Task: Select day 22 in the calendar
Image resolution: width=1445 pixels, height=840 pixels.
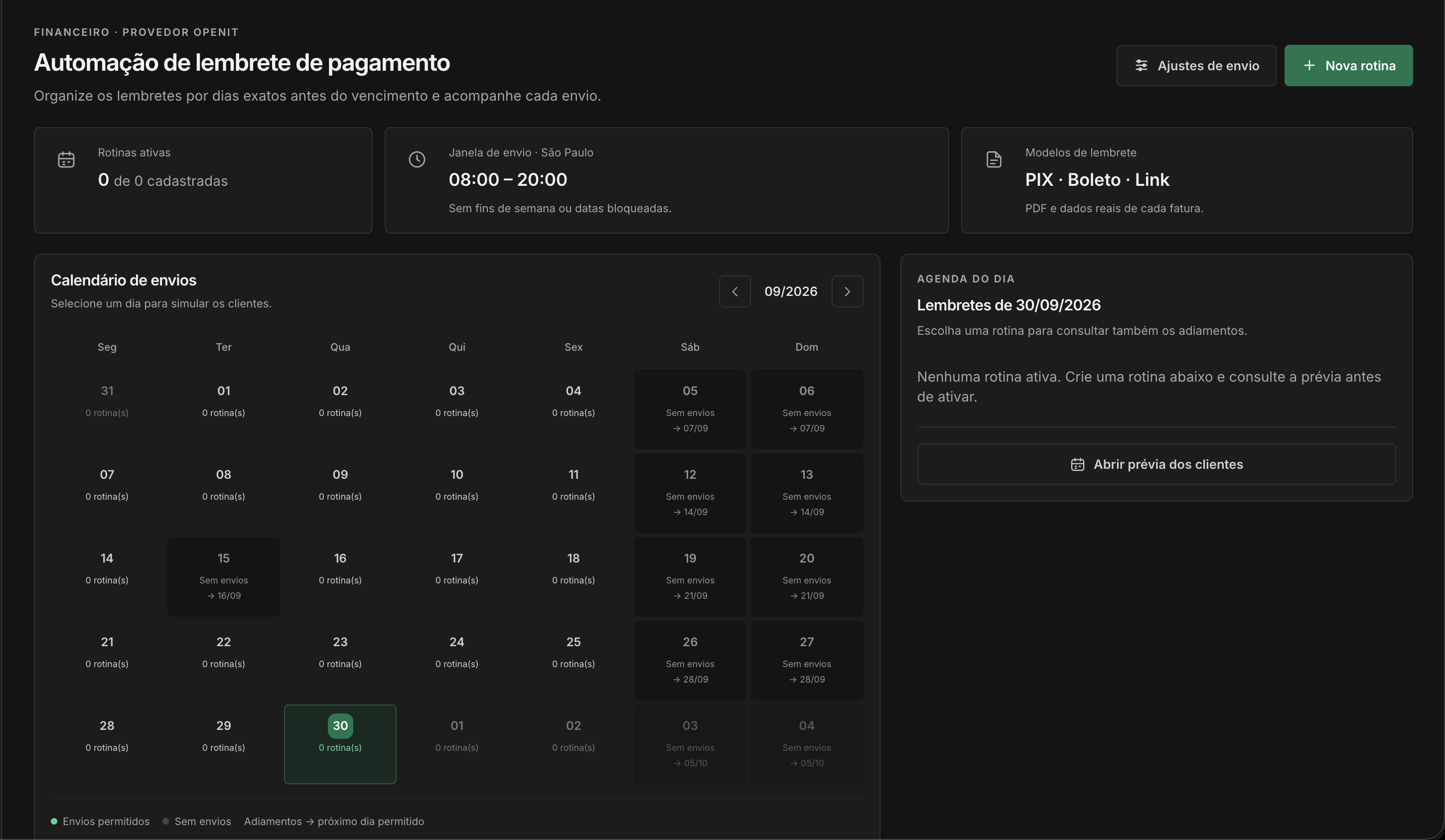Action: click(x=224, y=660)
